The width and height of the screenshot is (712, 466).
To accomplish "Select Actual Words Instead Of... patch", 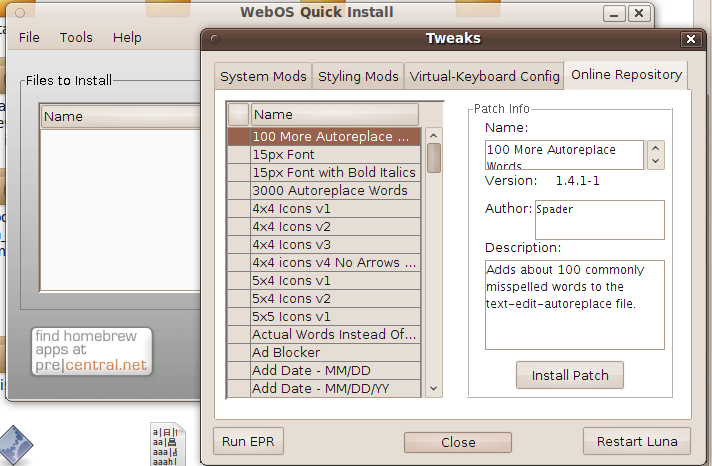I will pos(336,334).
